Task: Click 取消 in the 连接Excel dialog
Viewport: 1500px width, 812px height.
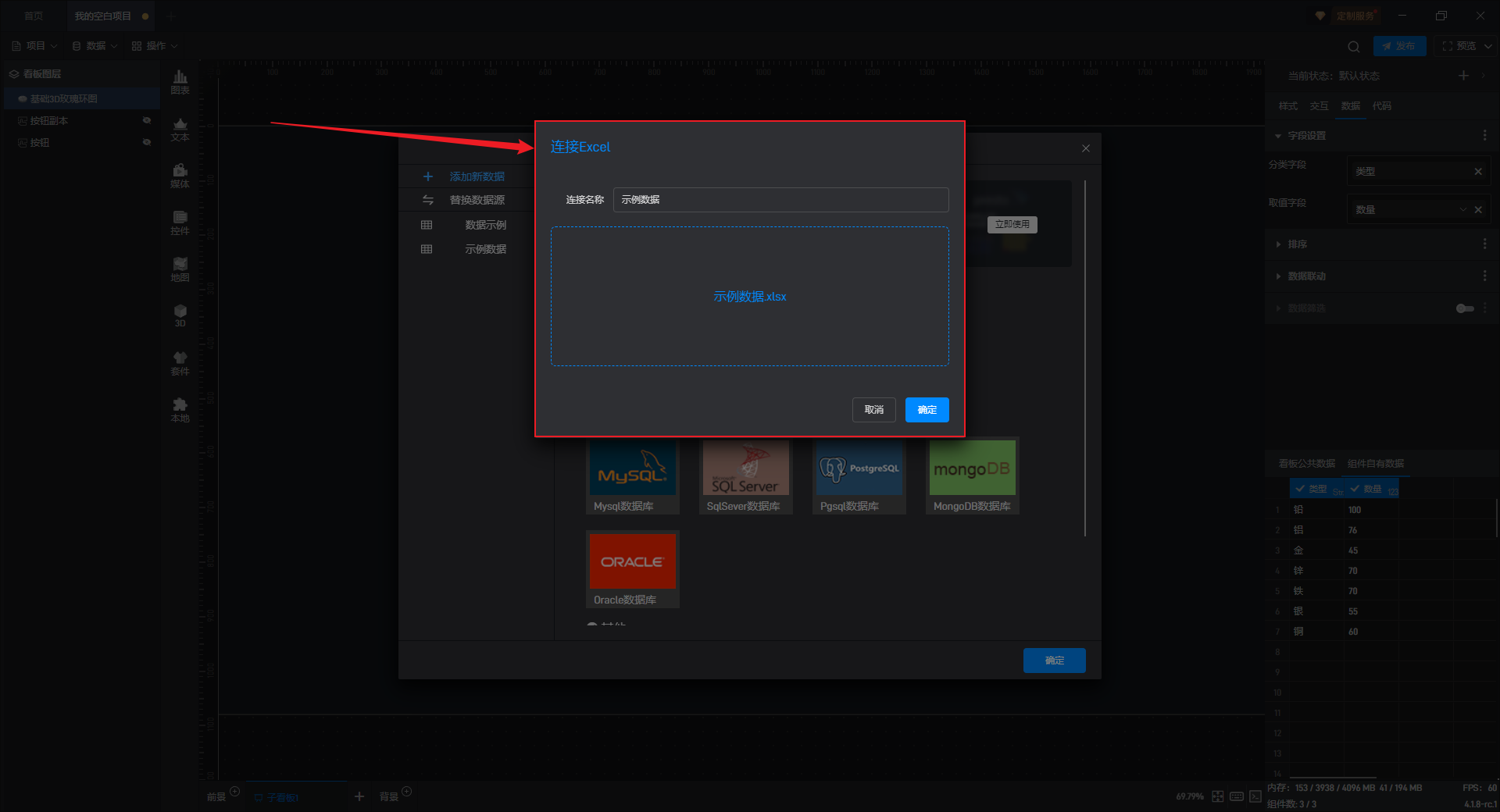Action: [874, 410]
